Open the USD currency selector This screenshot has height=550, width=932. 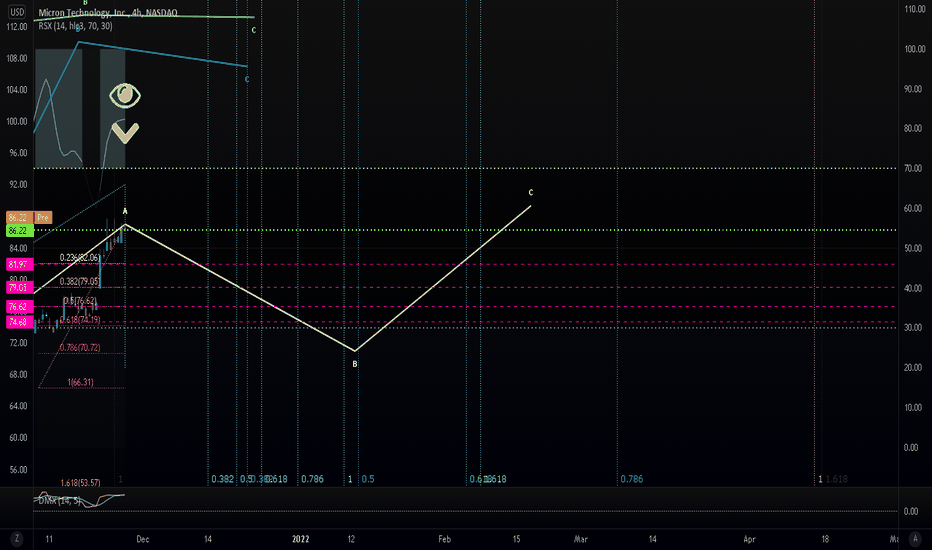click(x=17, y=12)
